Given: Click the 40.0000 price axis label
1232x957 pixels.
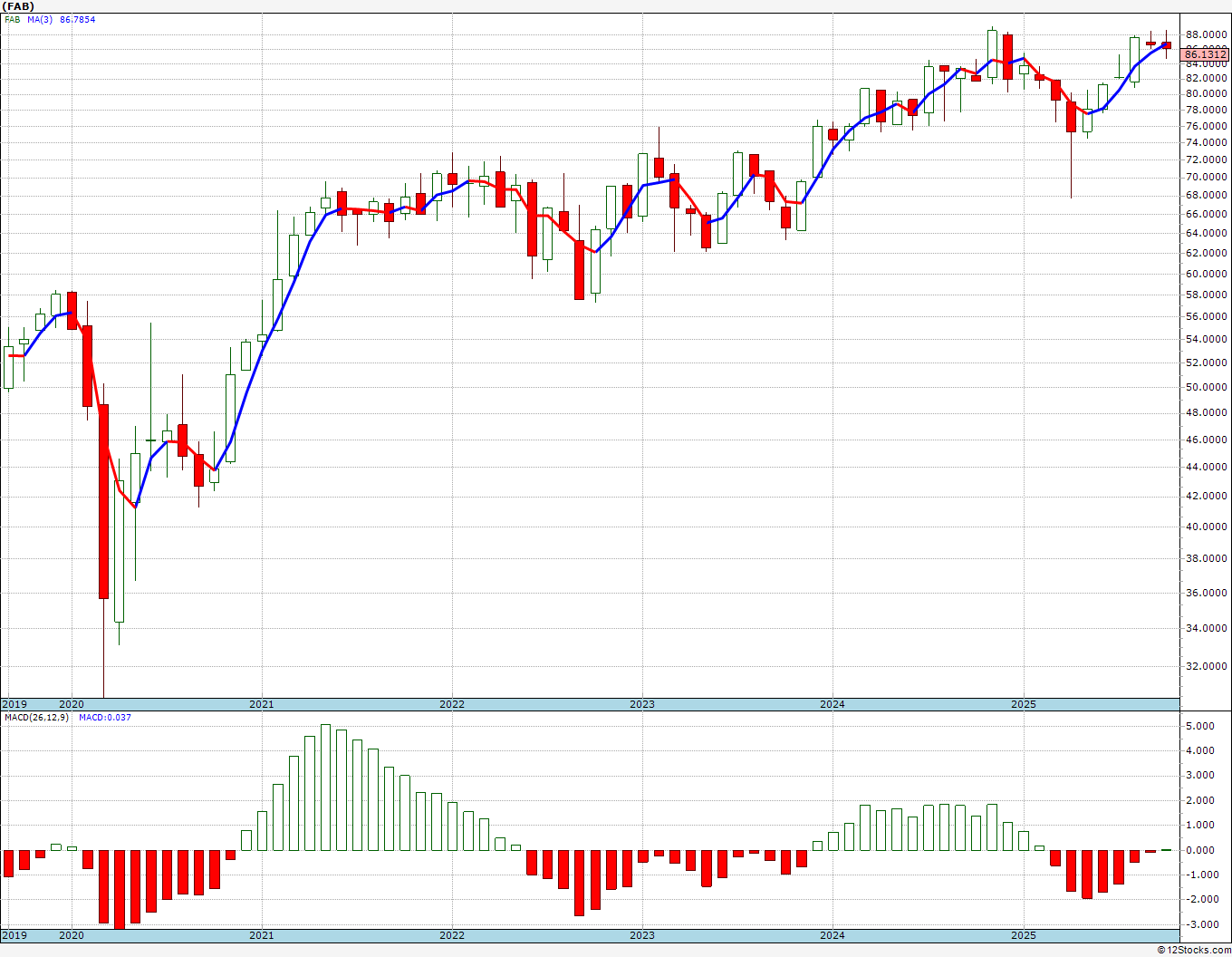Looking at the screenshot, I should coord(1207,527).
